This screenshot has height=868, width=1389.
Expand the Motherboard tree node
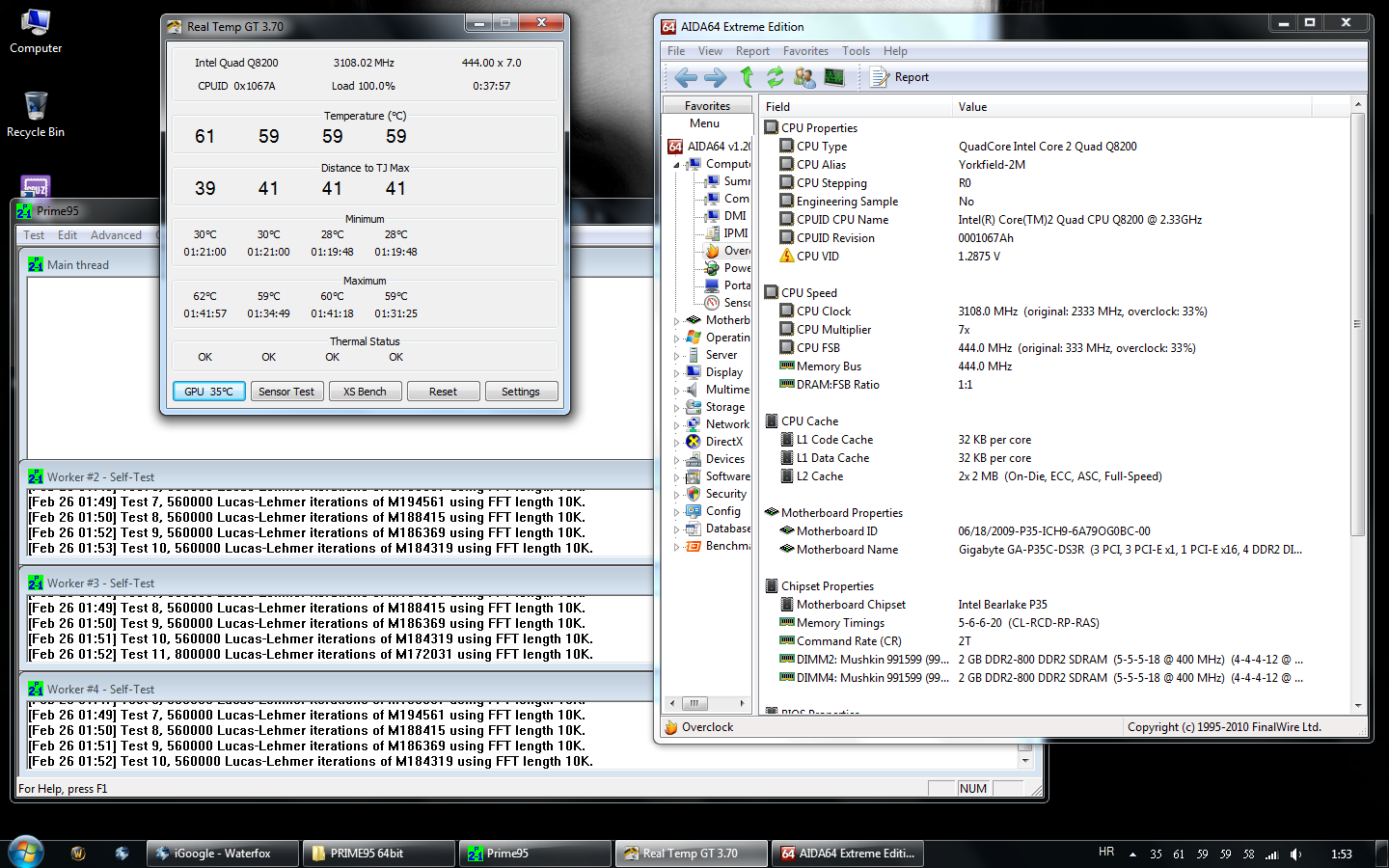[x=676, y=321]
